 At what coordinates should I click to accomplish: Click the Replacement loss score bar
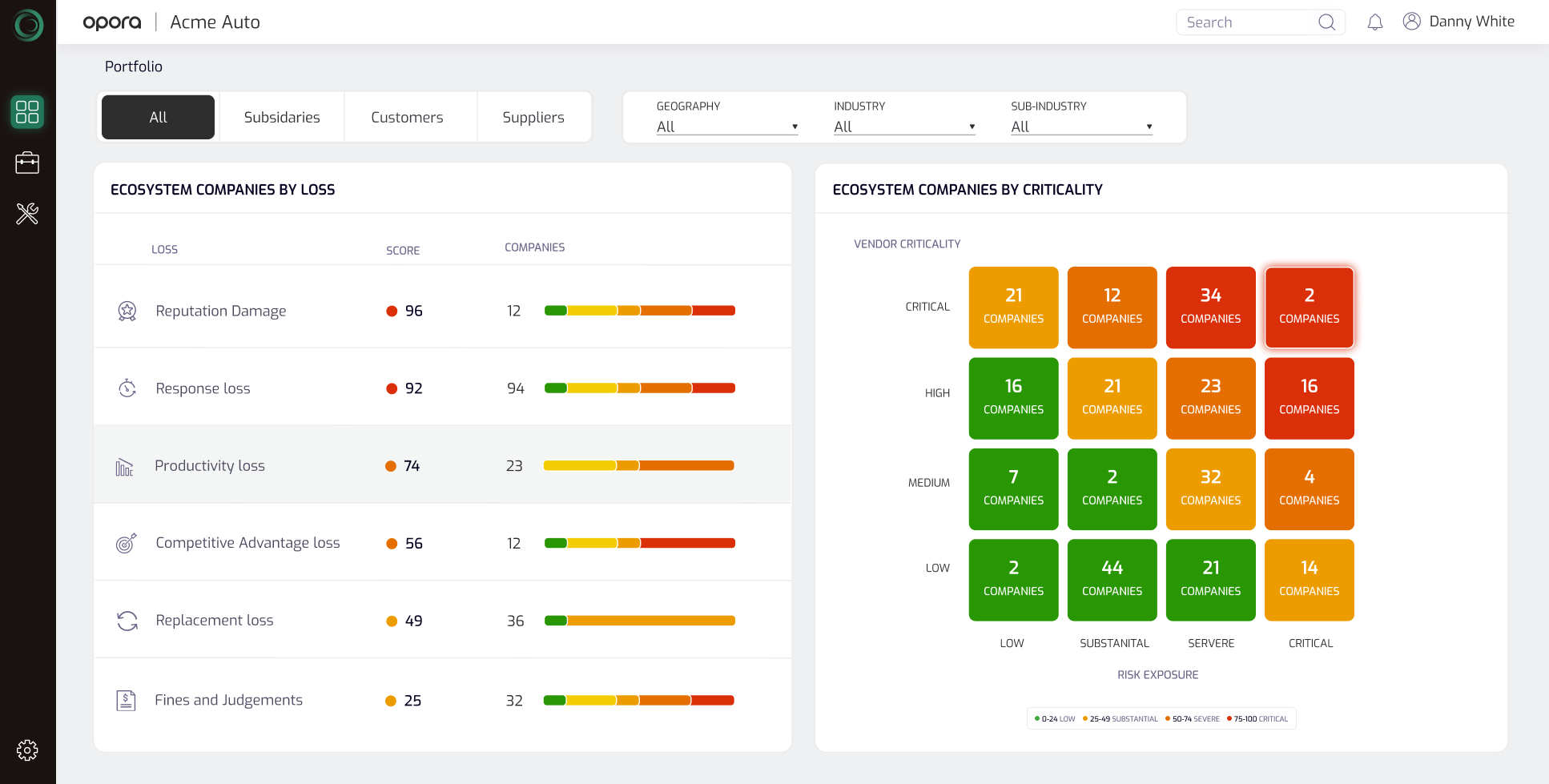point(639,621)
